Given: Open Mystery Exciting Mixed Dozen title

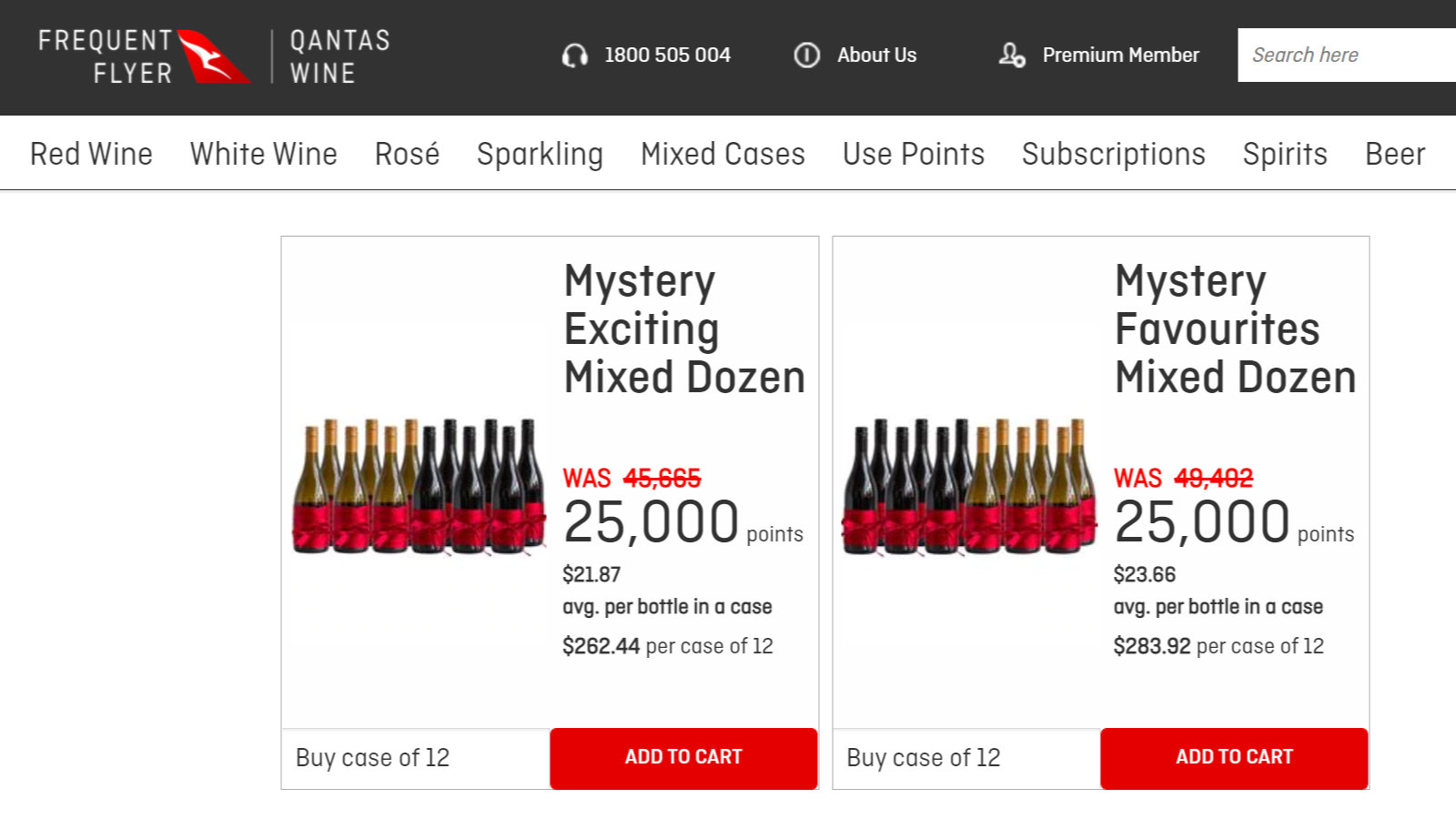Looking at the screenshot, I should [684, 329].
